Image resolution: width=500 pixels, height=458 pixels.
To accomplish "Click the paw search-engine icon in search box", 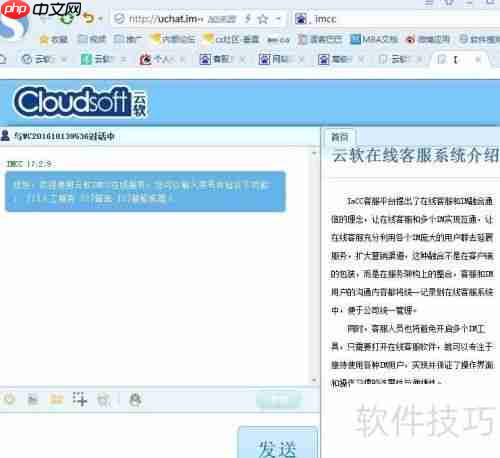I will click(x=301, y=19).
